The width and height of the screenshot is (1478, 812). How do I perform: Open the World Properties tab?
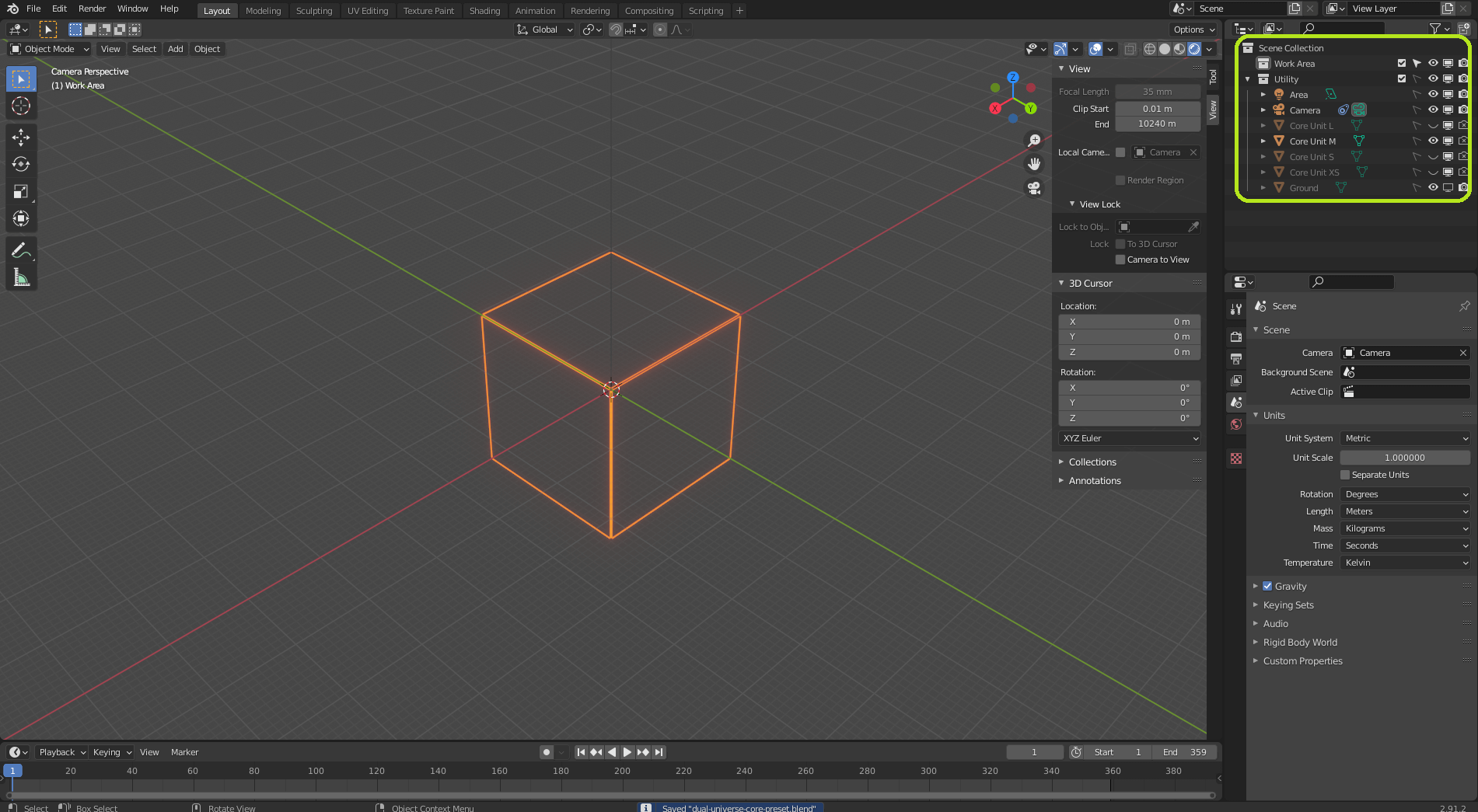coord(1236,425)
